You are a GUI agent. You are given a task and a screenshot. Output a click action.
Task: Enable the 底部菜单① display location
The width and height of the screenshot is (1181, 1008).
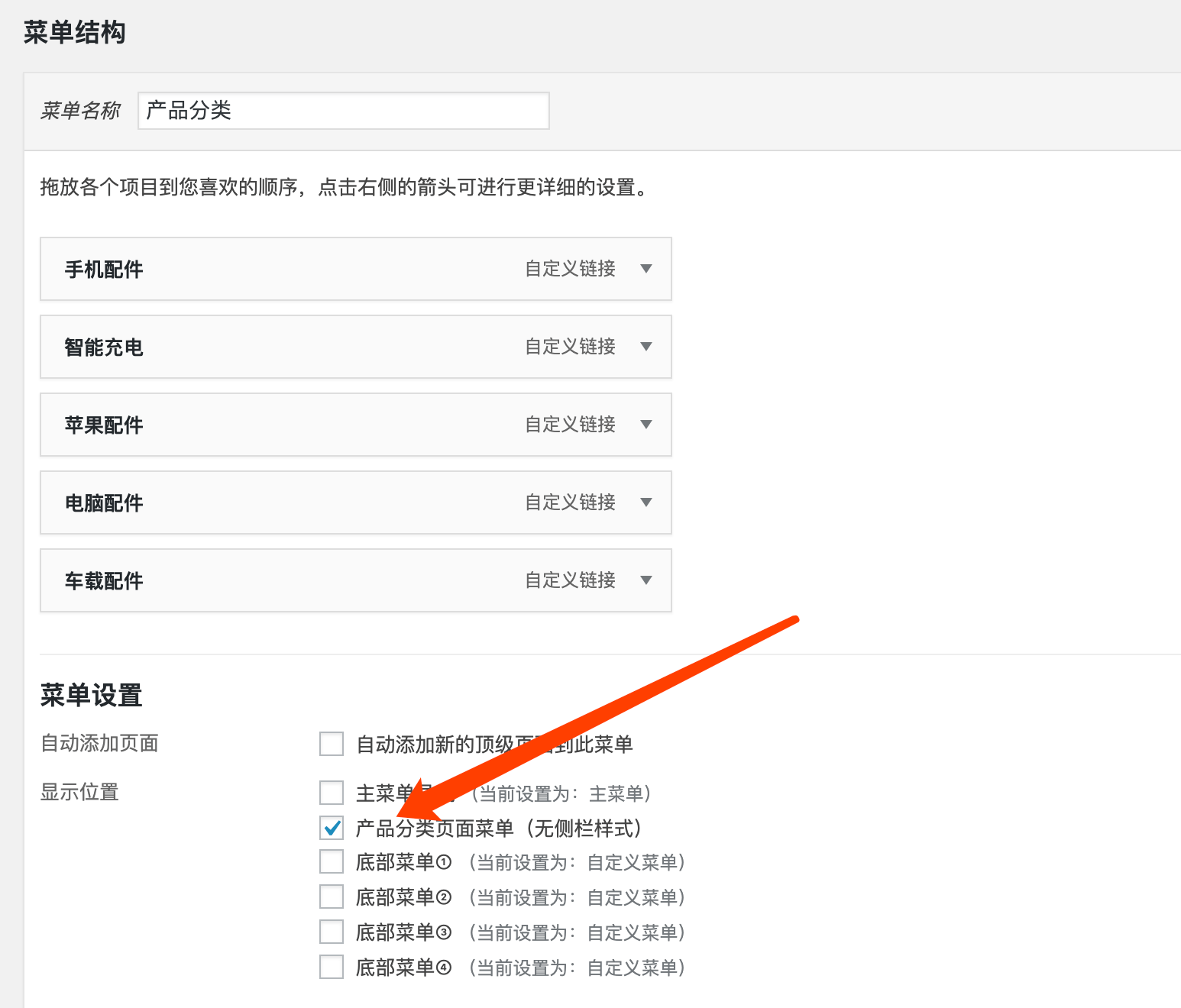[x=331, y=861]
